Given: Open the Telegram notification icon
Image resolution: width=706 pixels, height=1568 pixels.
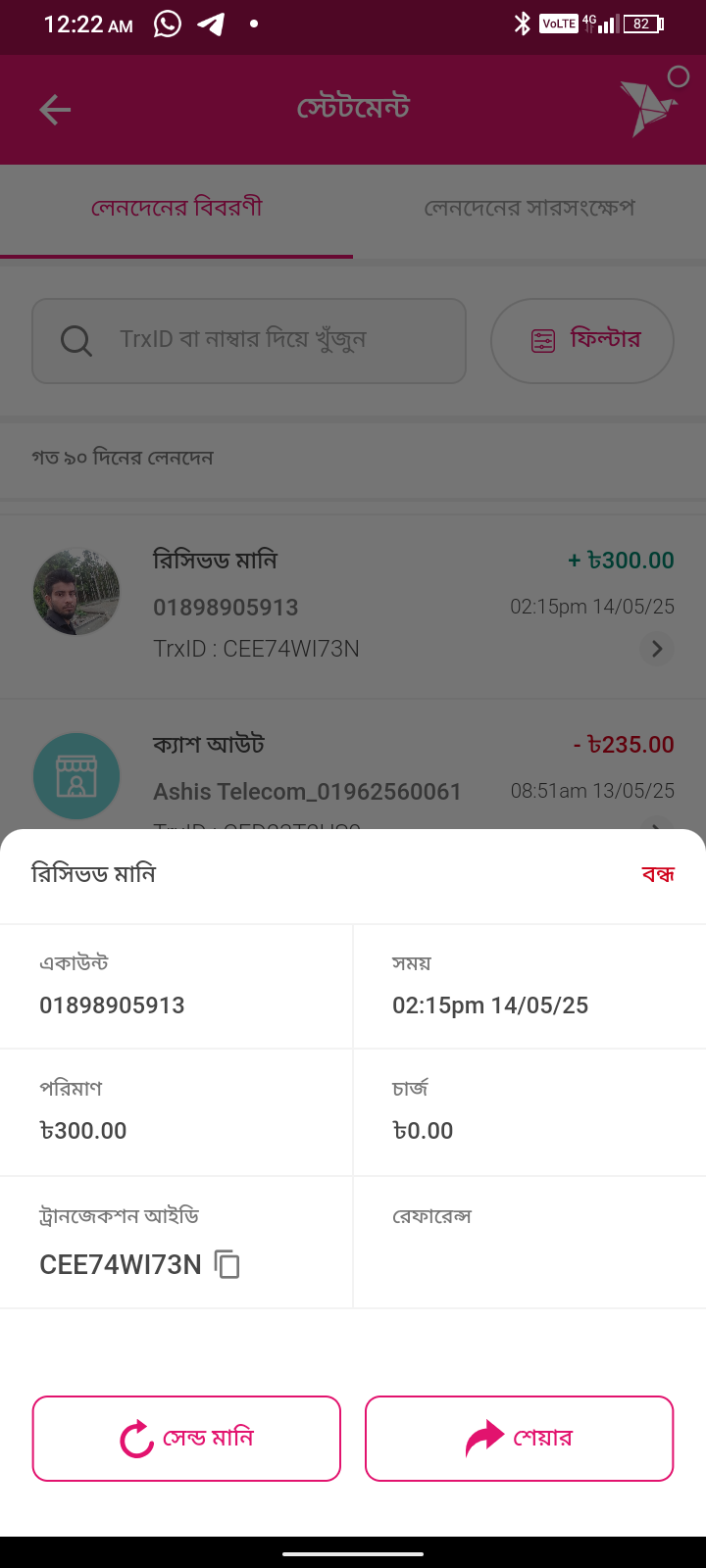Looking at the screenshot, I should coord(211,24).
